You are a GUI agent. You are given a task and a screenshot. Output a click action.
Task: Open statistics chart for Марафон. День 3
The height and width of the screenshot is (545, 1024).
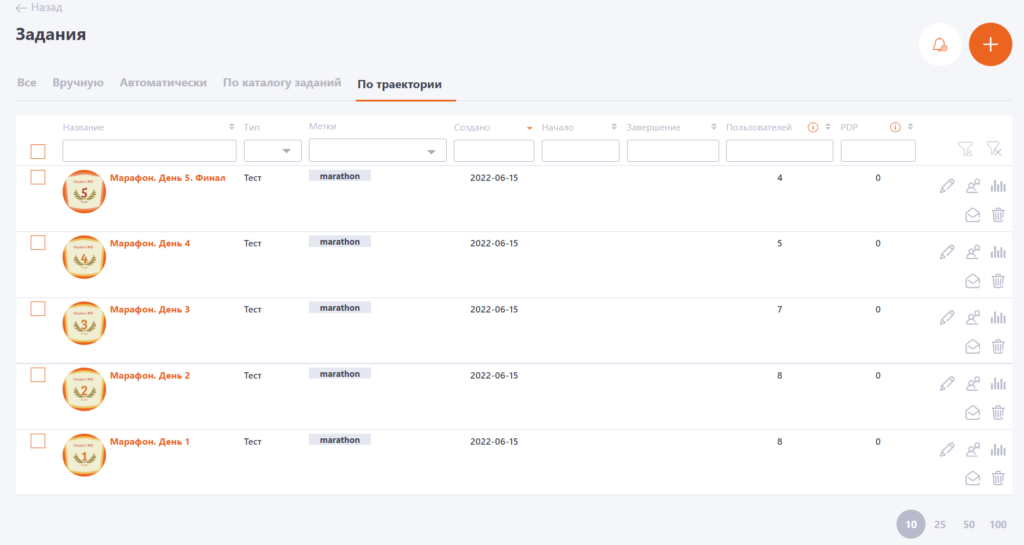pyautogui.click(x=998, y=318)
